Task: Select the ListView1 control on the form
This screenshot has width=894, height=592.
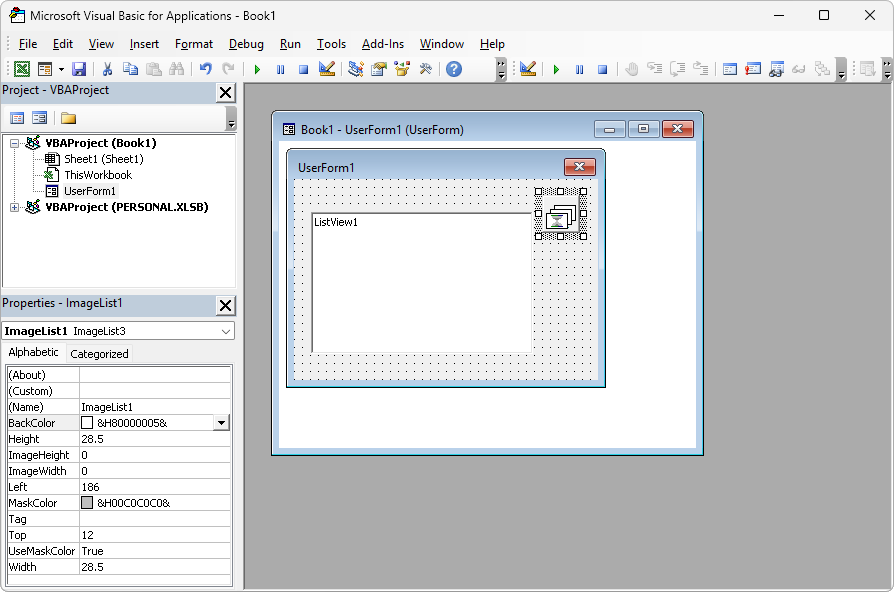Action: (x=420, y=280)
